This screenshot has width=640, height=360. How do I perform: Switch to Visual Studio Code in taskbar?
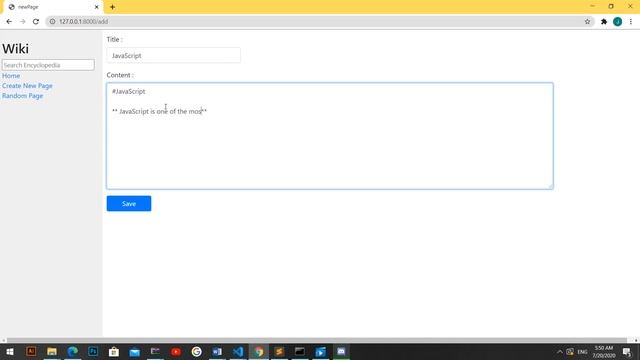click(238, 351)
